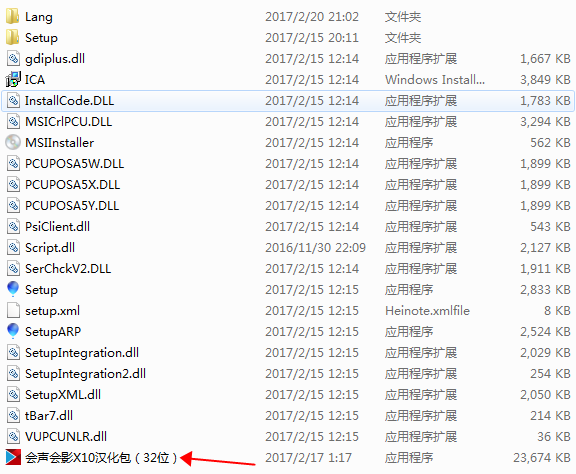The height and width of the screenshot is (474, 576).
Task: Click the SetupARP balloon icon
Action: 13,331
